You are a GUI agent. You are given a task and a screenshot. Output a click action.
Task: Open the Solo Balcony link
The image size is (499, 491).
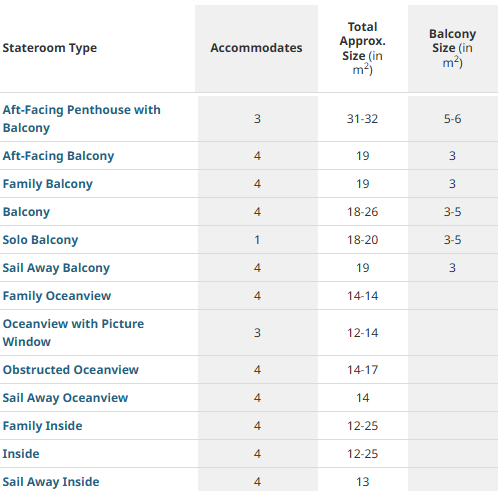(40, 240)
